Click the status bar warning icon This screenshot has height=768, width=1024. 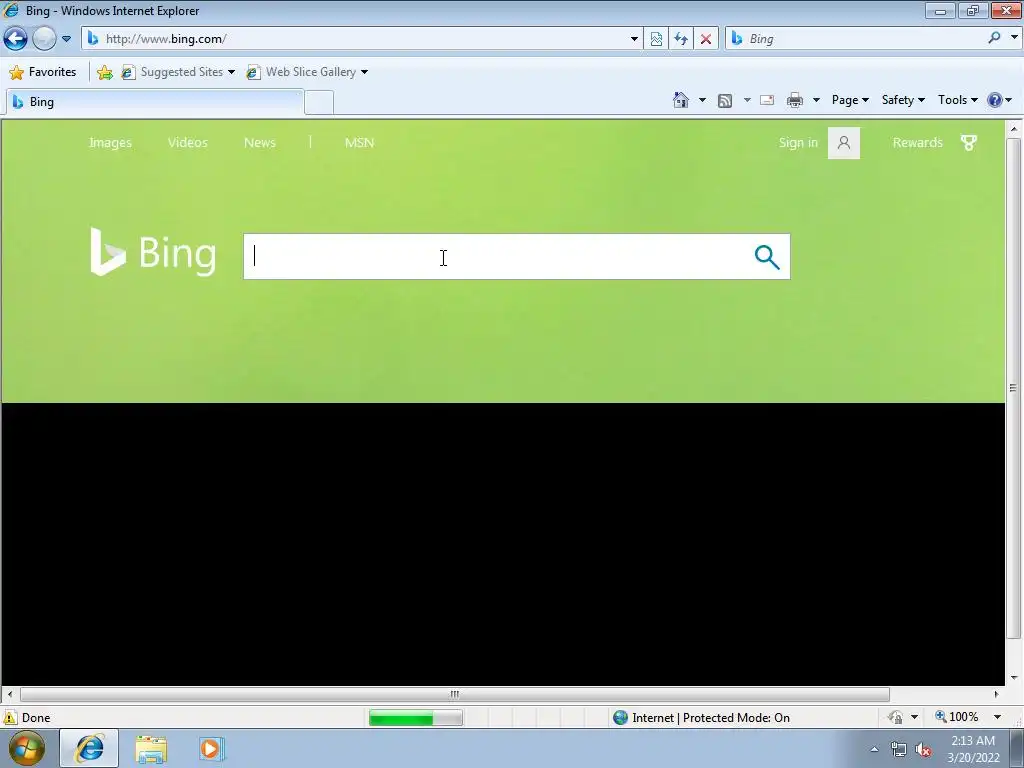pos(10,717)
